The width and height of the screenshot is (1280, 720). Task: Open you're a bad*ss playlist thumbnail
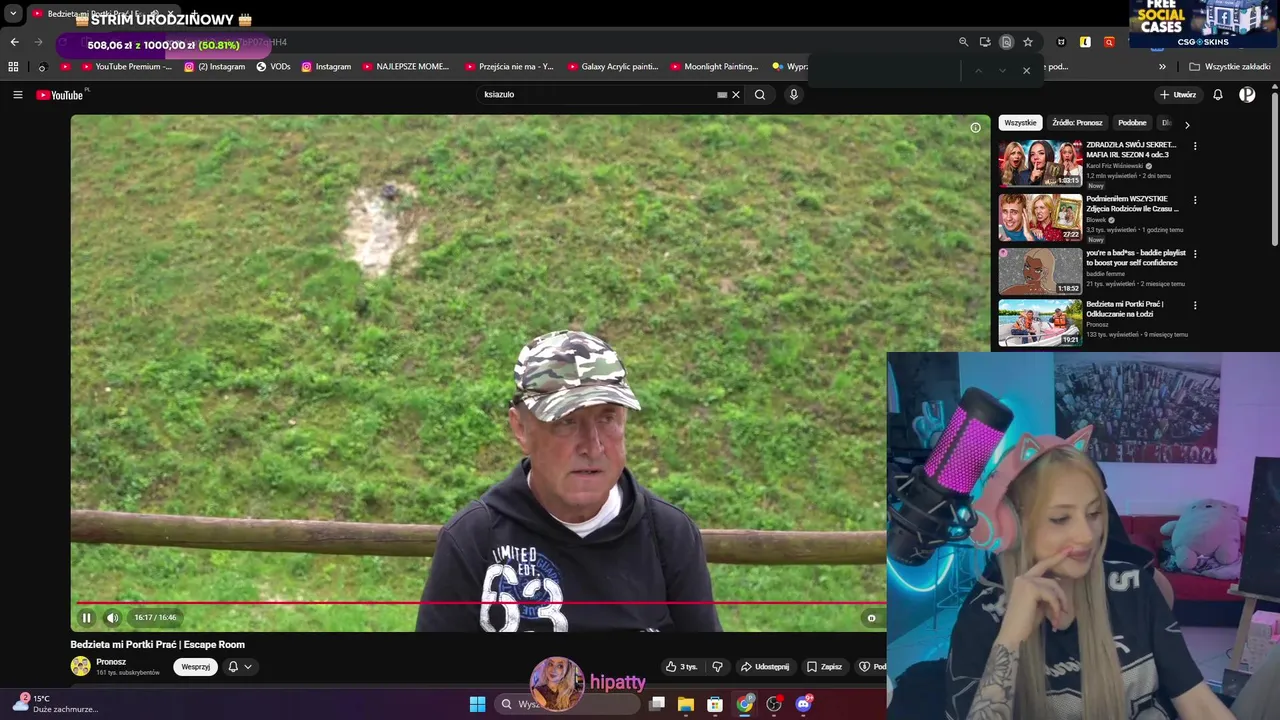(x=1040, y=271)
